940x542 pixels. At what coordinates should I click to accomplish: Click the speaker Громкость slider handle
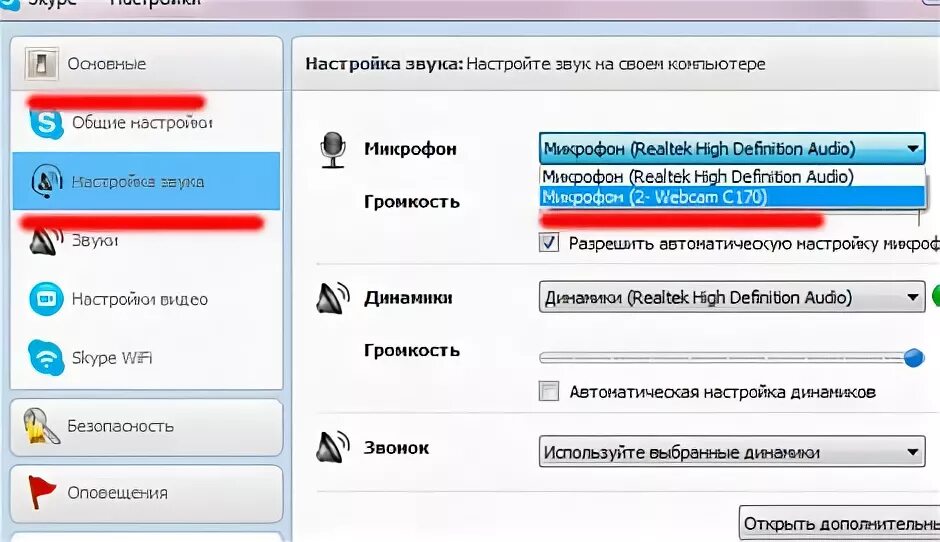(914, 358)
